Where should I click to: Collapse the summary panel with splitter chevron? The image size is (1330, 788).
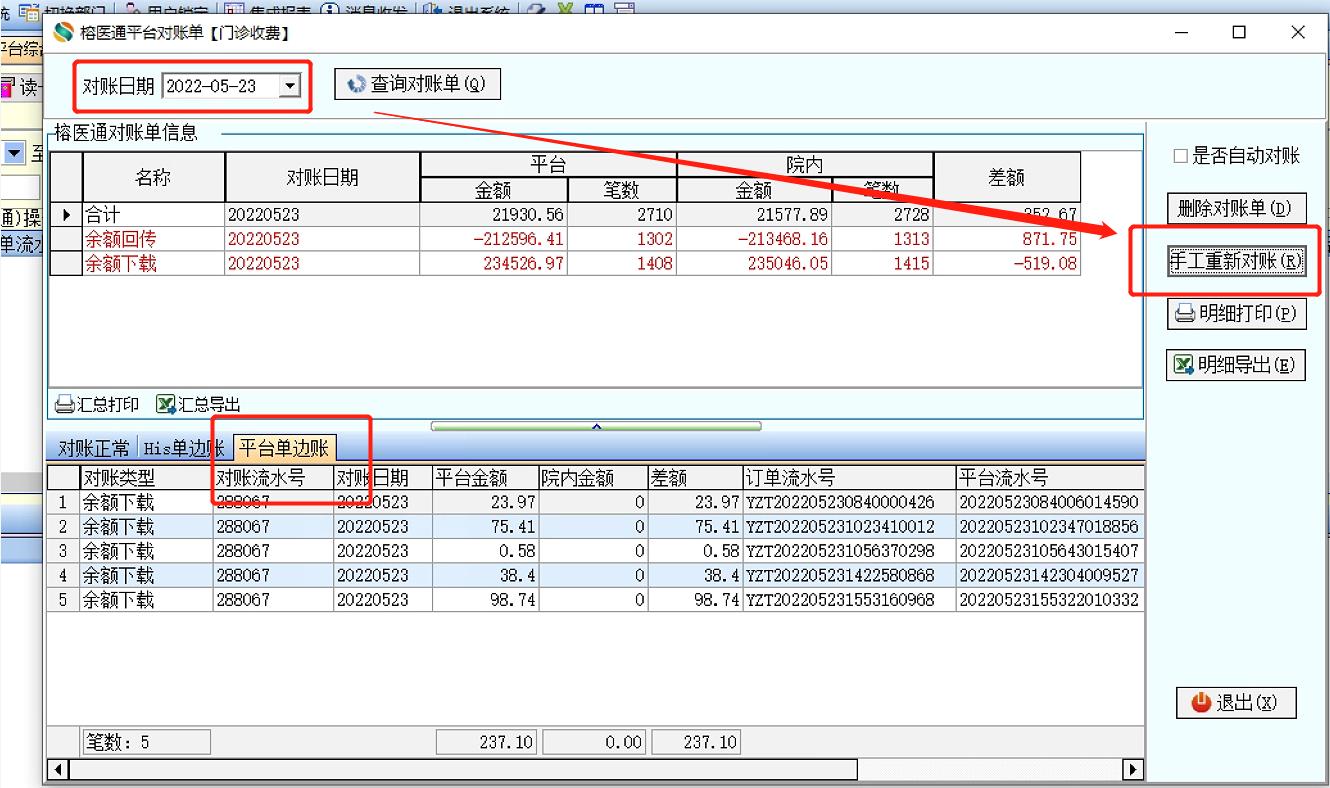pyautogui.click(x=596, y=426)
